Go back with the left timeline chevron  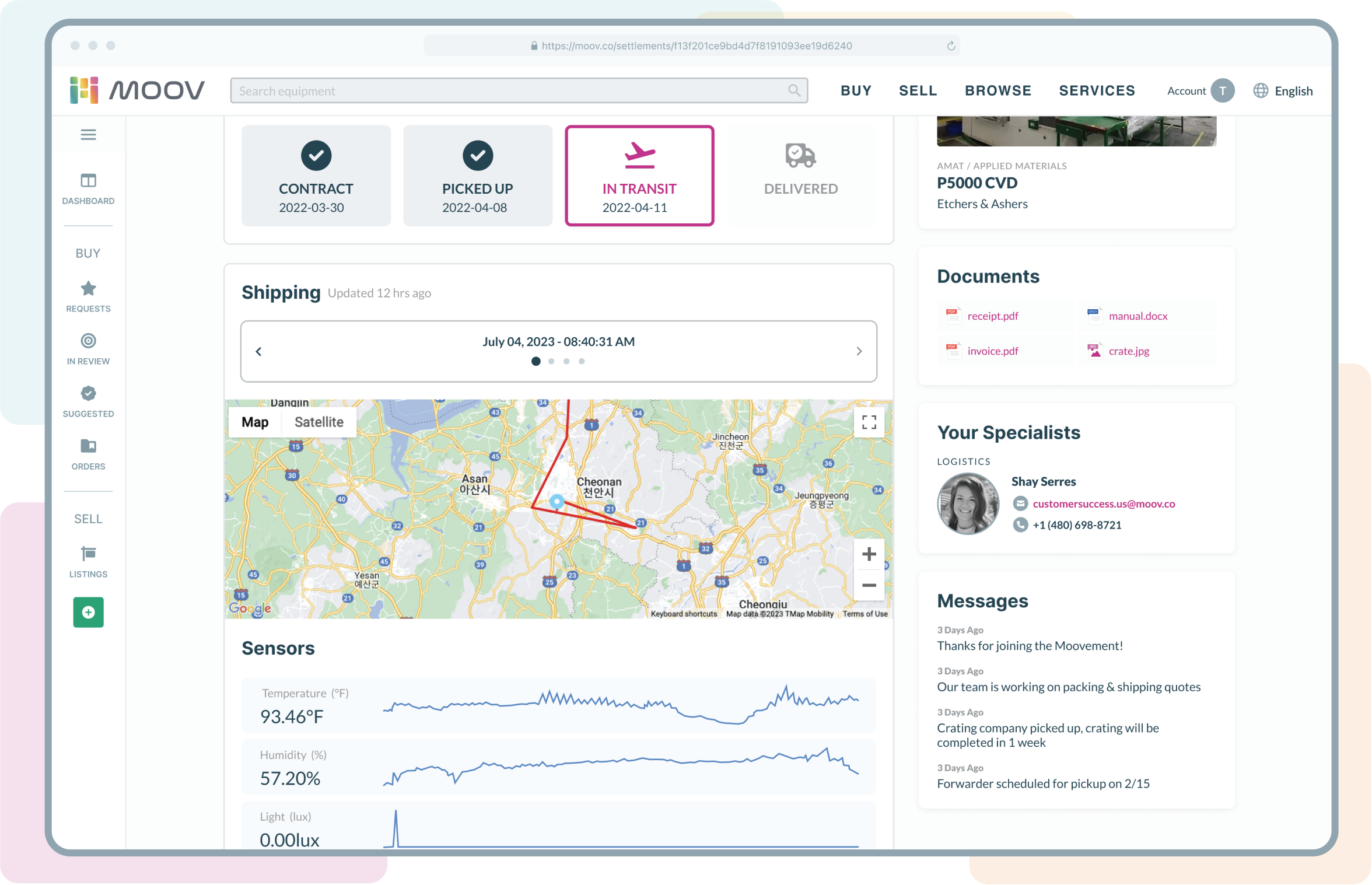[x=258, y=351]
